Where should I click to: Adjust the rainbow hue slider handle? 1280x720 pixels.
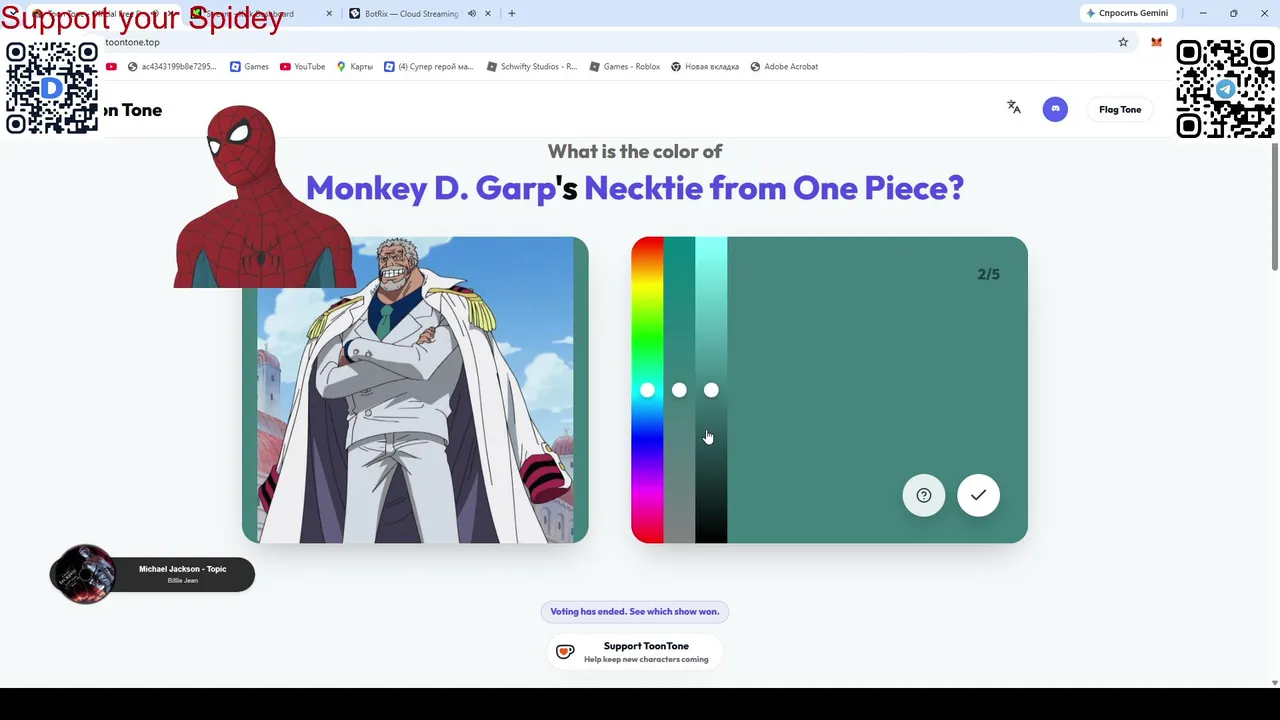647,390
